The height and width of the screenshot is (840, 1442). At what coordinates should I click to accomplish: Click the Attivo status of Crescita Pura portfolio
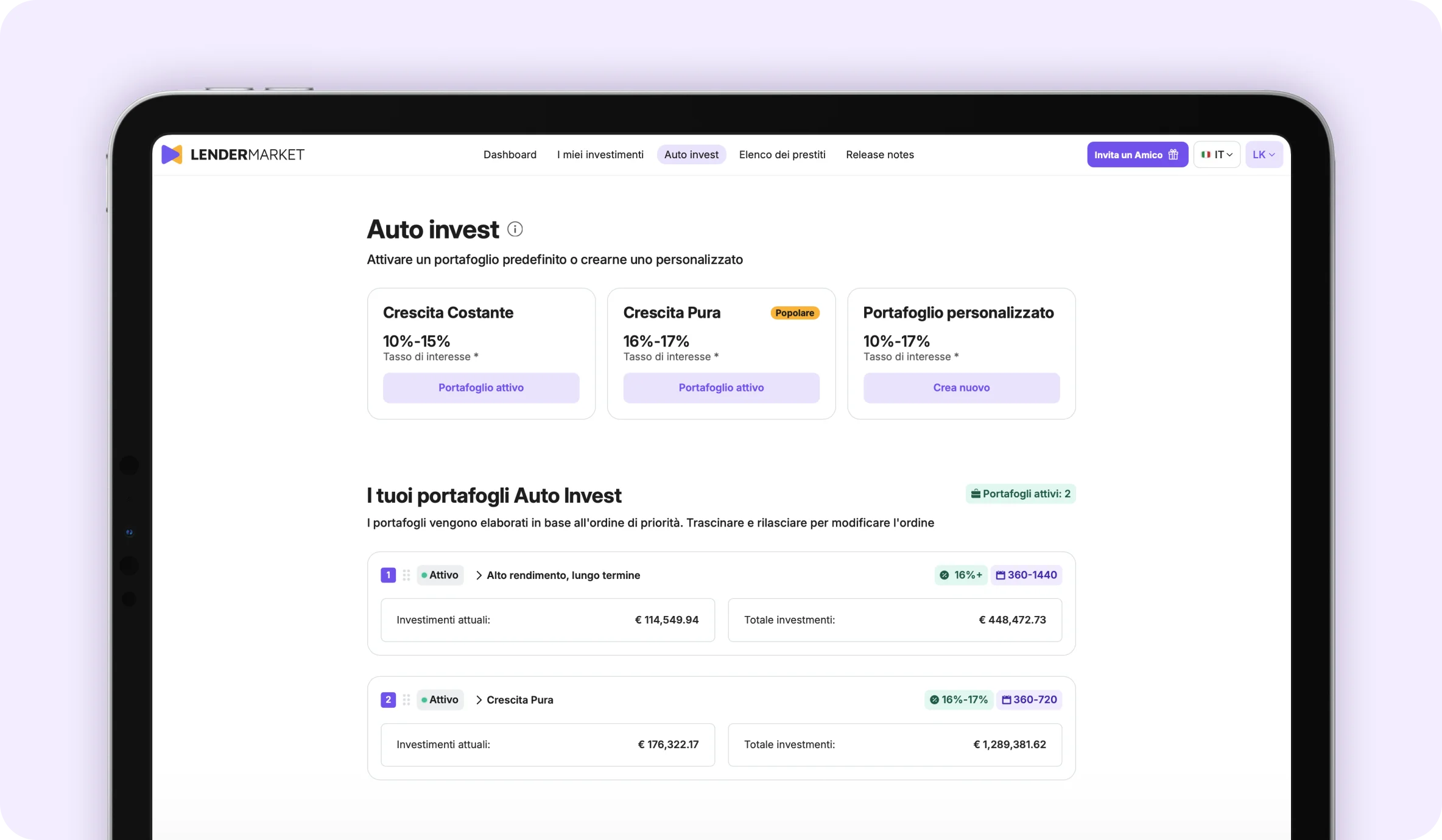(x=440, y=700)
